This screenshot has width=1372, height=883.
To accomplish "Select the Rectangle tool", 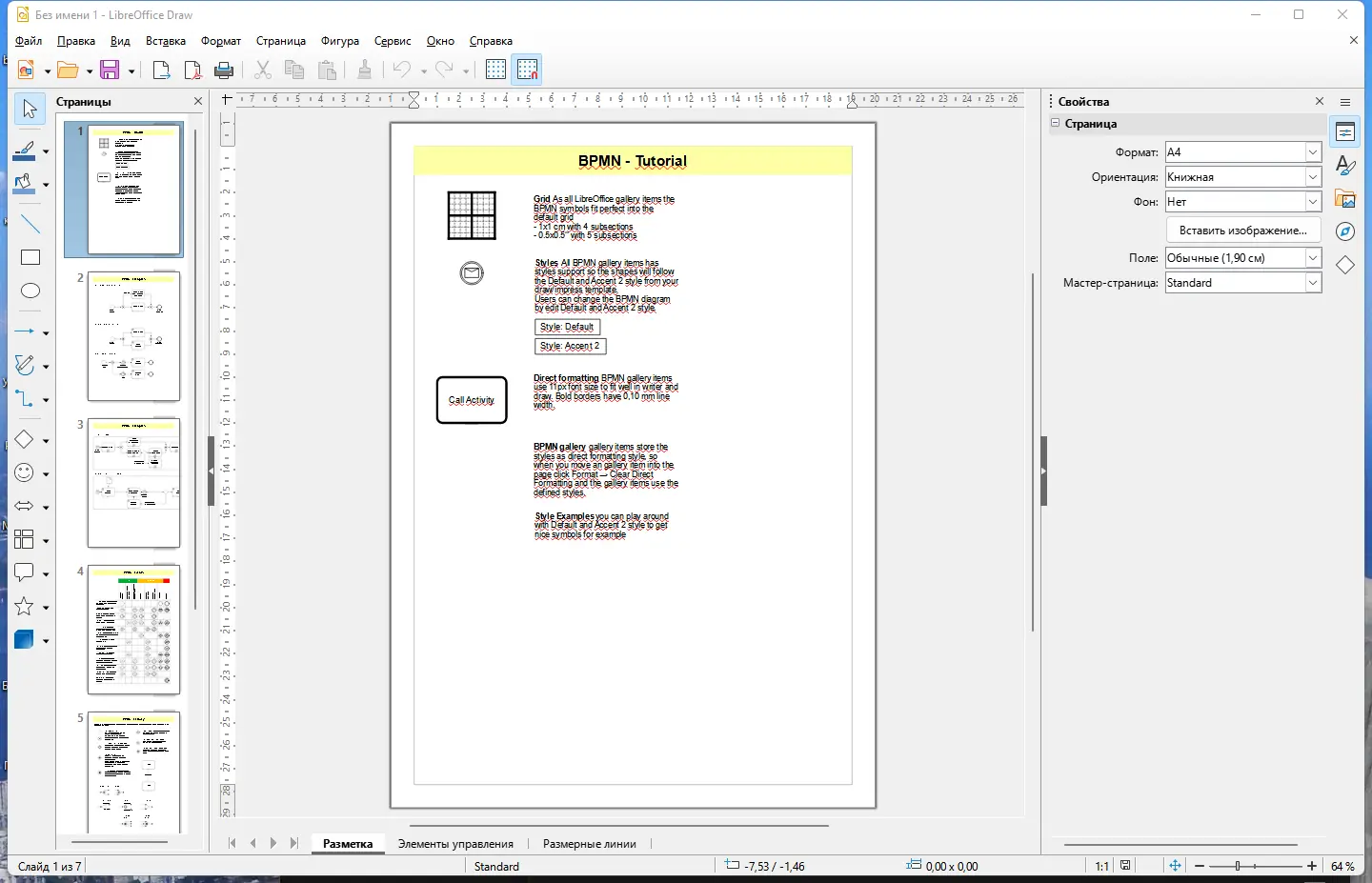I will [x=30, y=257].
